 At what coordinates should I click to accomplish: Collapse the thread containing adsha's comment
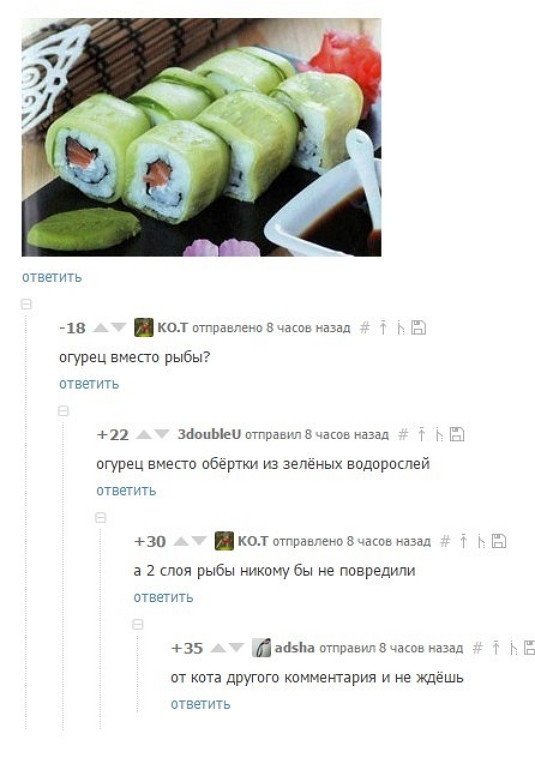point(138,625)
